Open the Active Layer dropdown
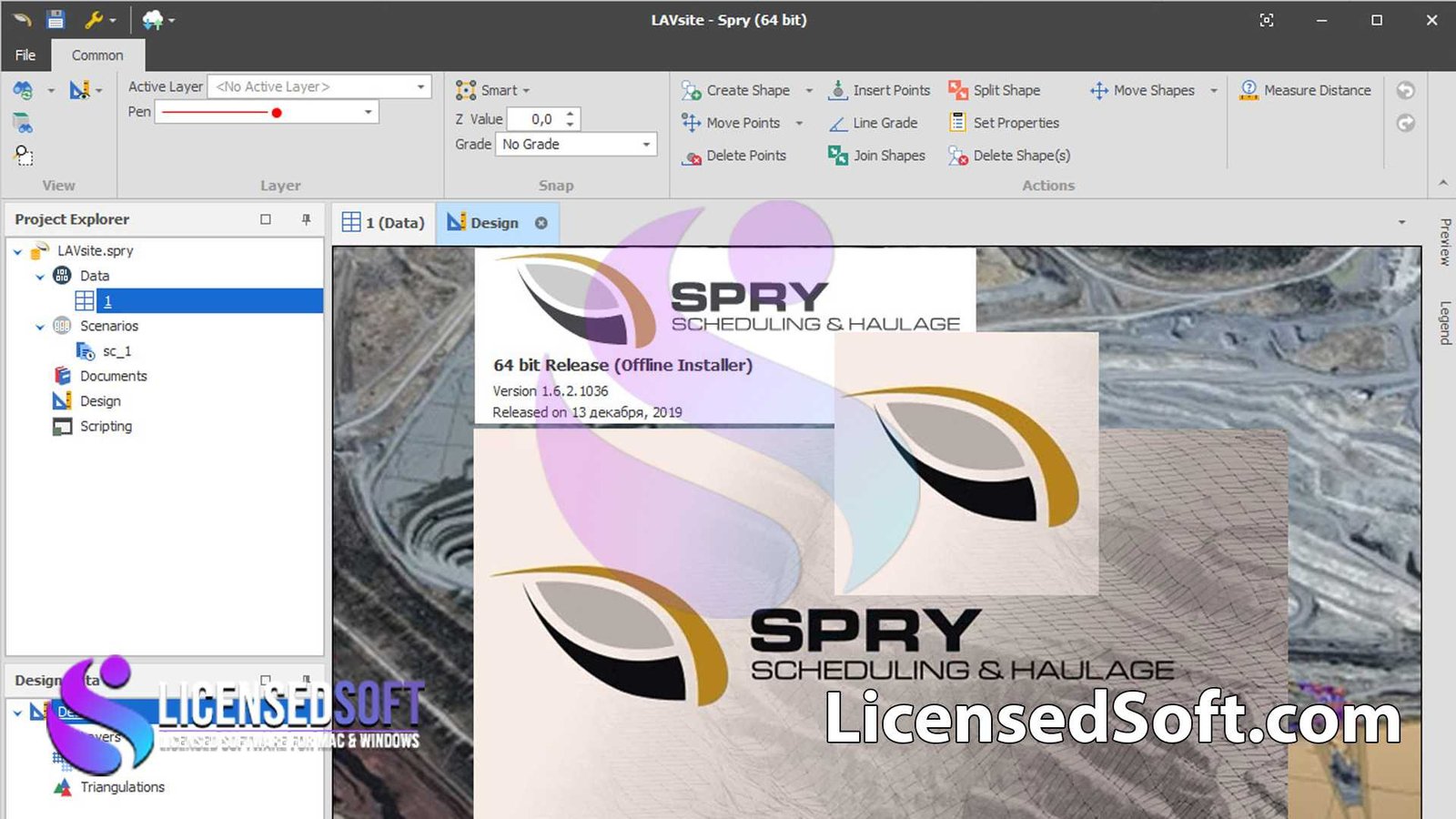The width and height of the screenshot is (1456, 819). tap(420, 86)
